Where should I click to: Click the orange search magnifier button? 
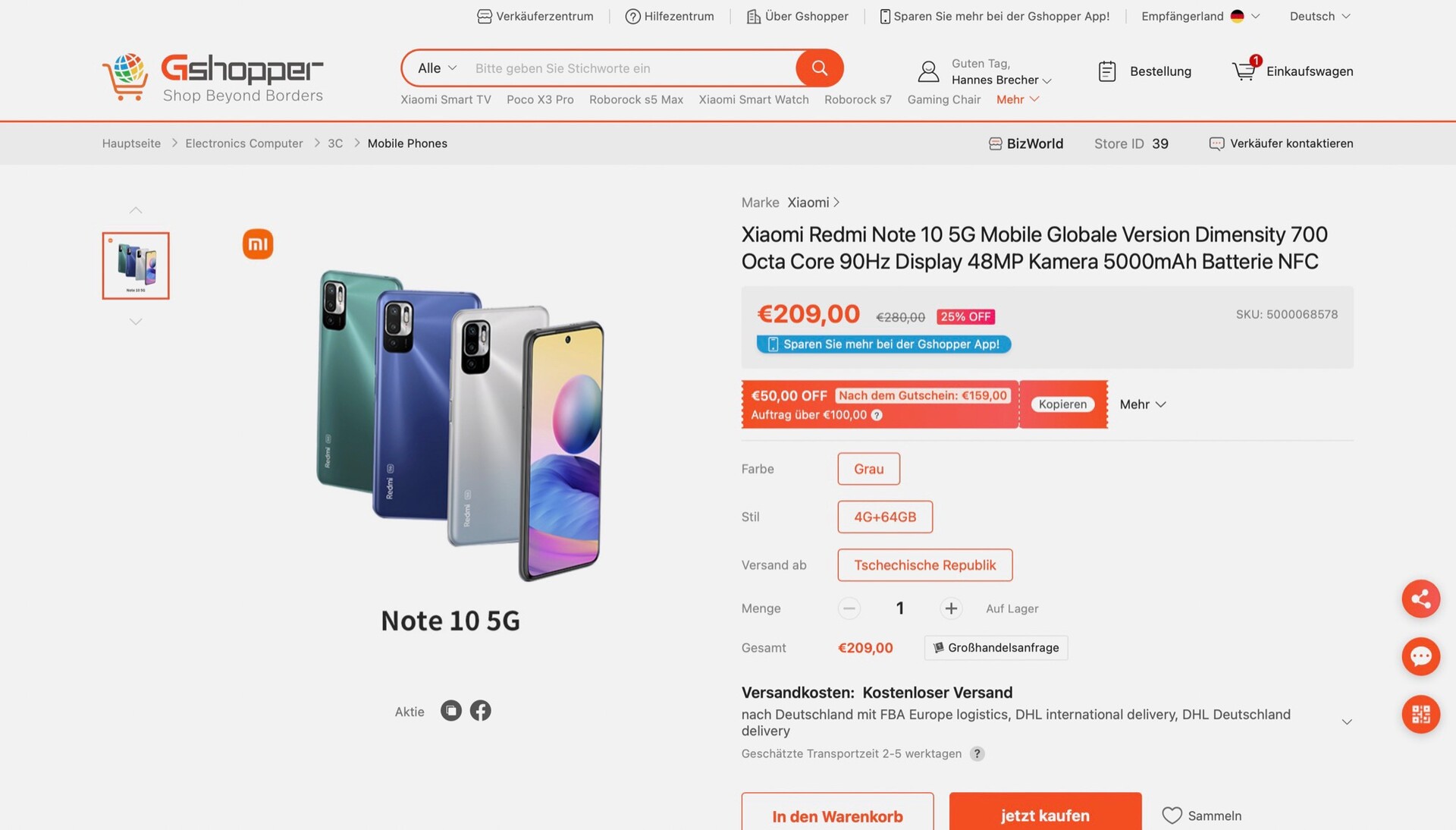point(819,68)
